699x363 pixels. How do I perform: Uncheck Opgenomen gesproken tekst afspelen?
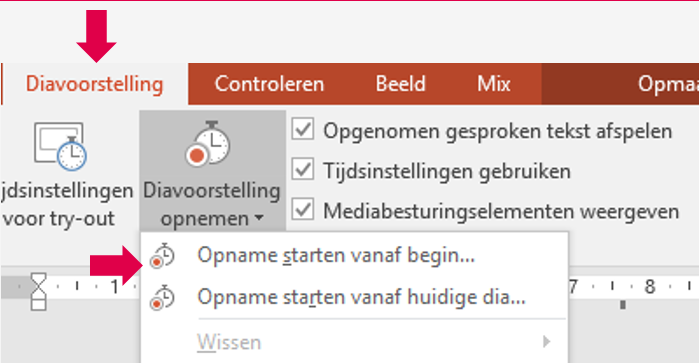[x=303, y=130]
